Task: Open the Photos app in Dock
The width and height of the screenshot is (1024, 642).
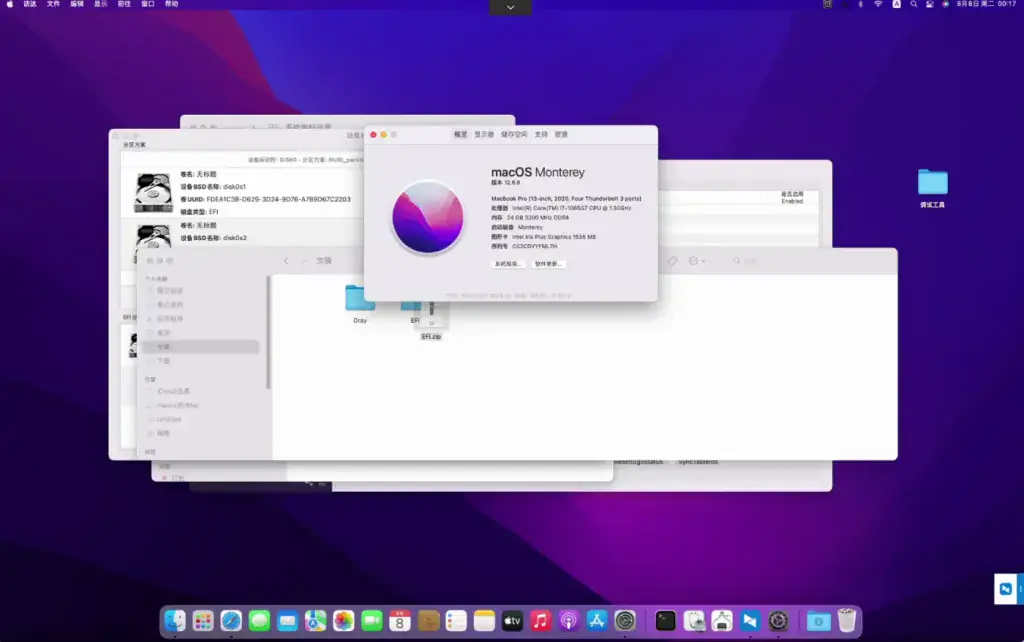Action: tap(344, 620)
